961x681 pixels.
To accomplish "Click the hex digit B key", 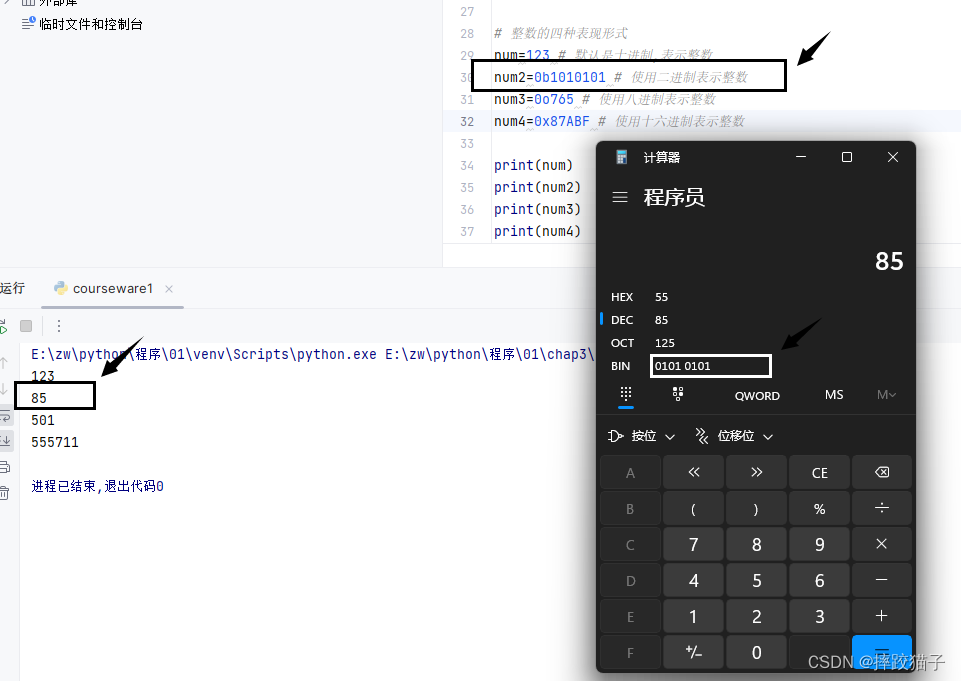I will coord(631,509).
